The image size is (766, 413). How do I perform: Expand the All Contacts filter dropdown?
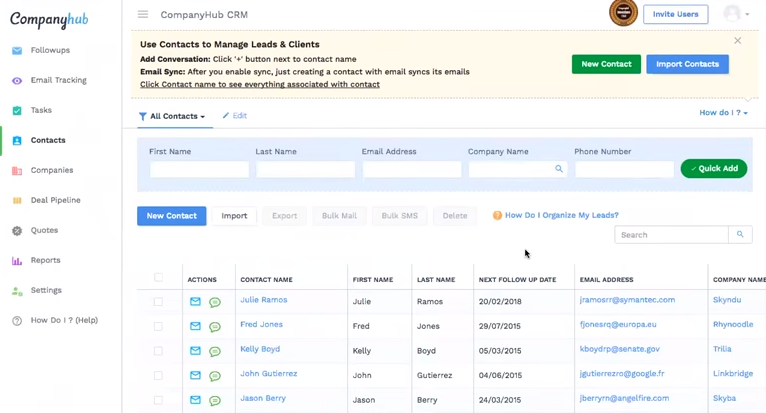pyautogui.click(x=173, y=117)
